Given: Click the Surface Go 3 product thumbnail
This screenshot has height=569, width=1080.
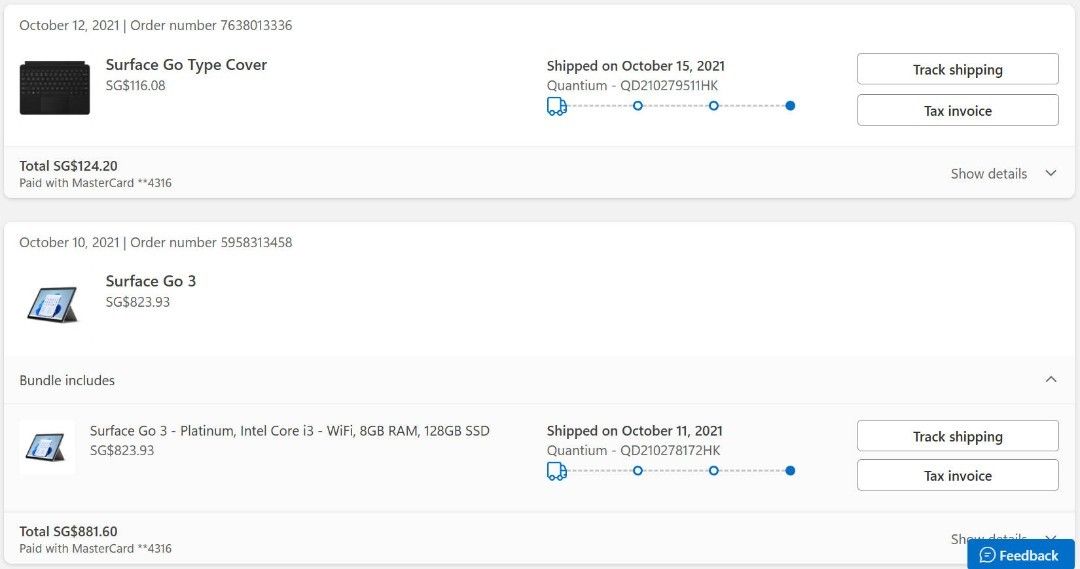Looking at the screenshot, I should click(52, 304).
